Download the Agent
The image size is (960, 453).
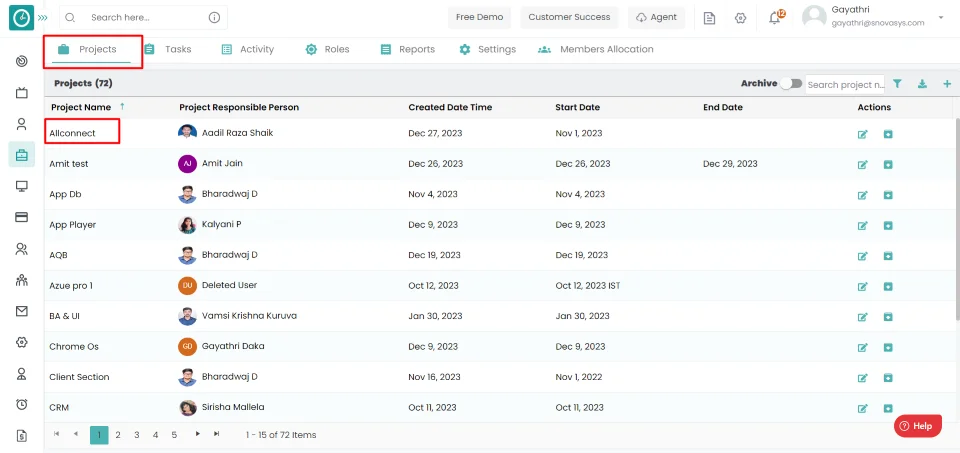tap(656, 17)
